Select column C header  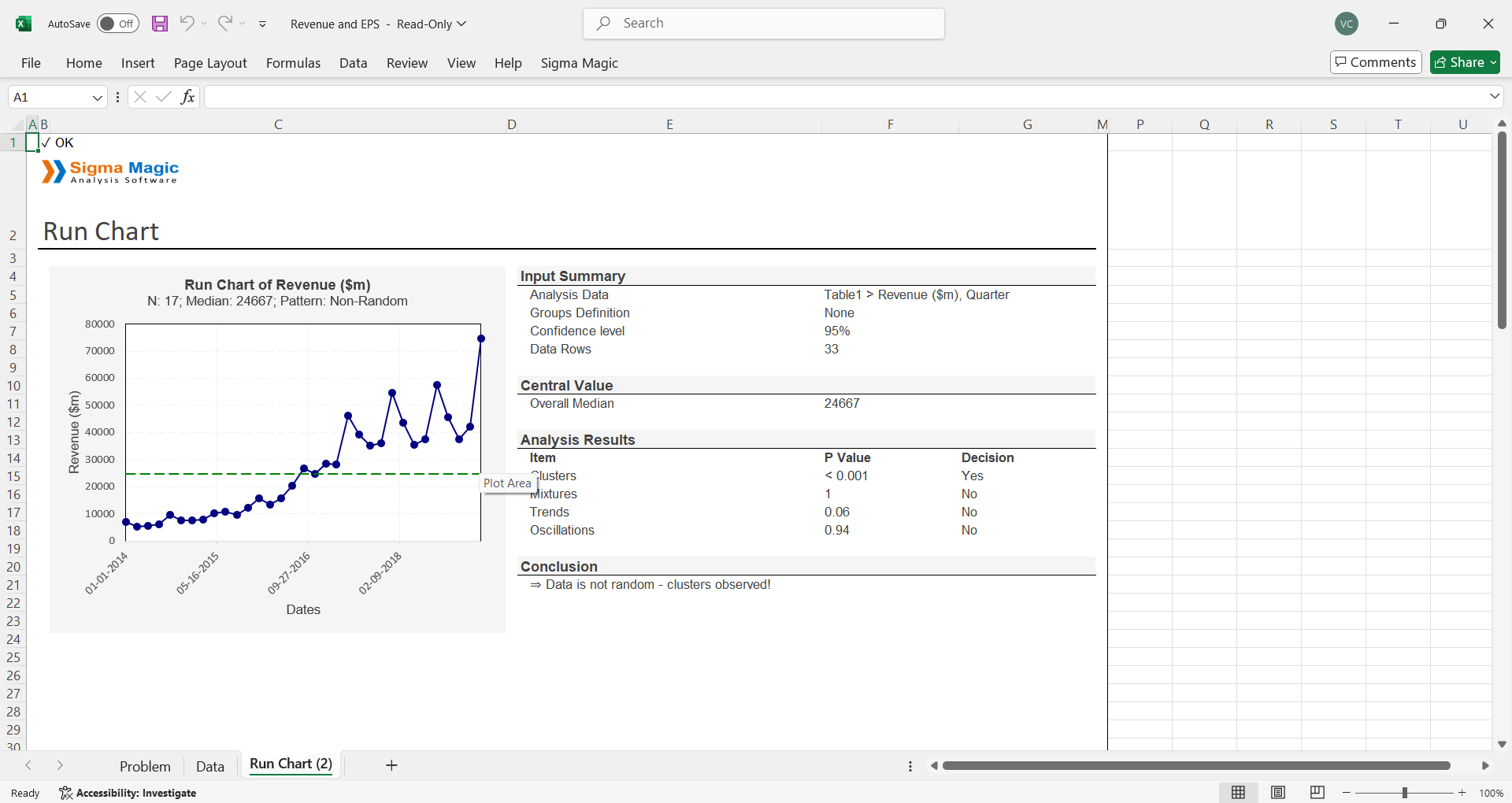point(278,124)
